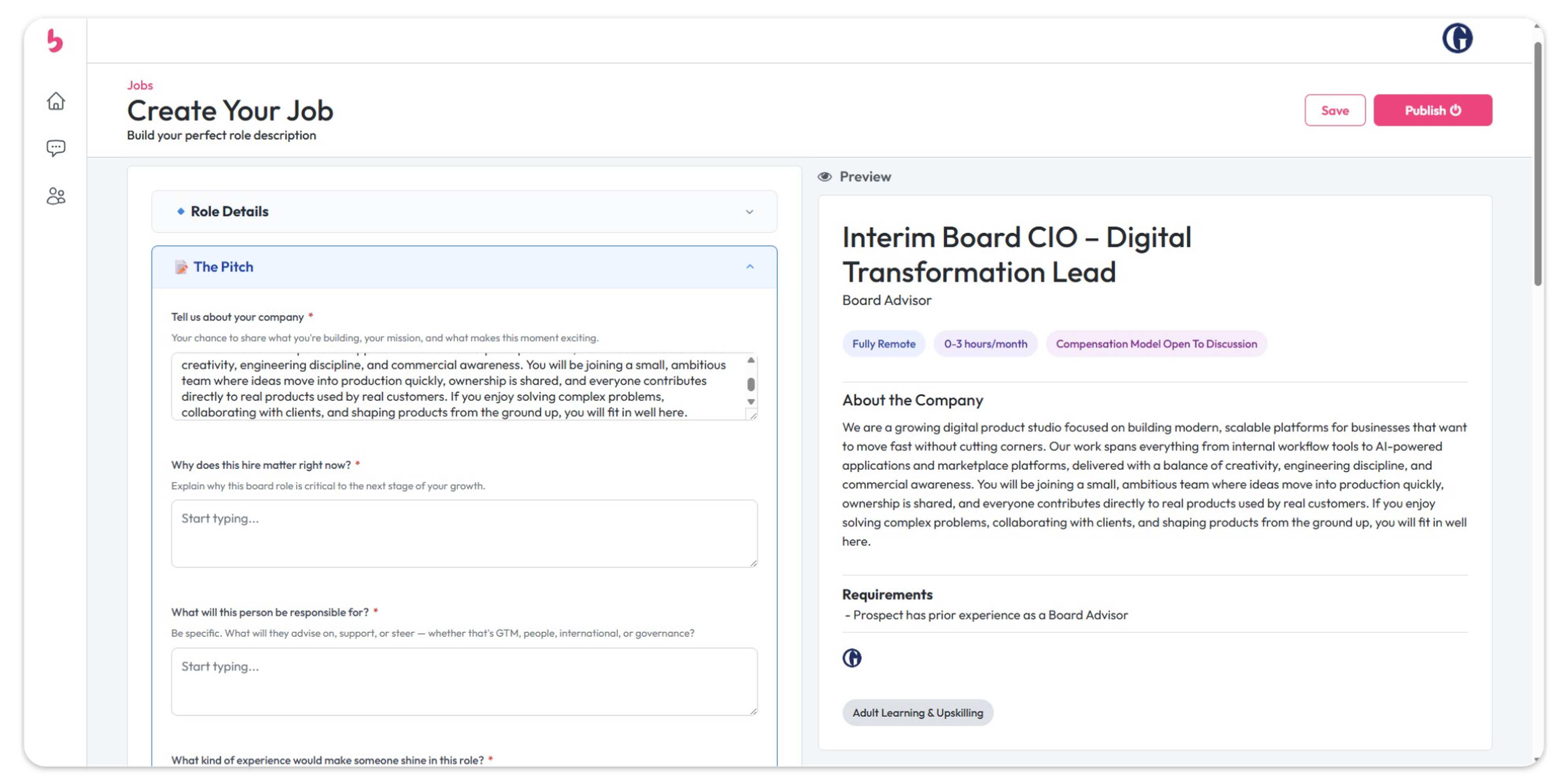Click the responsibilities 'Start typing' text field
This screenshot has width=1568, height=784.
(x=464, y=681)
